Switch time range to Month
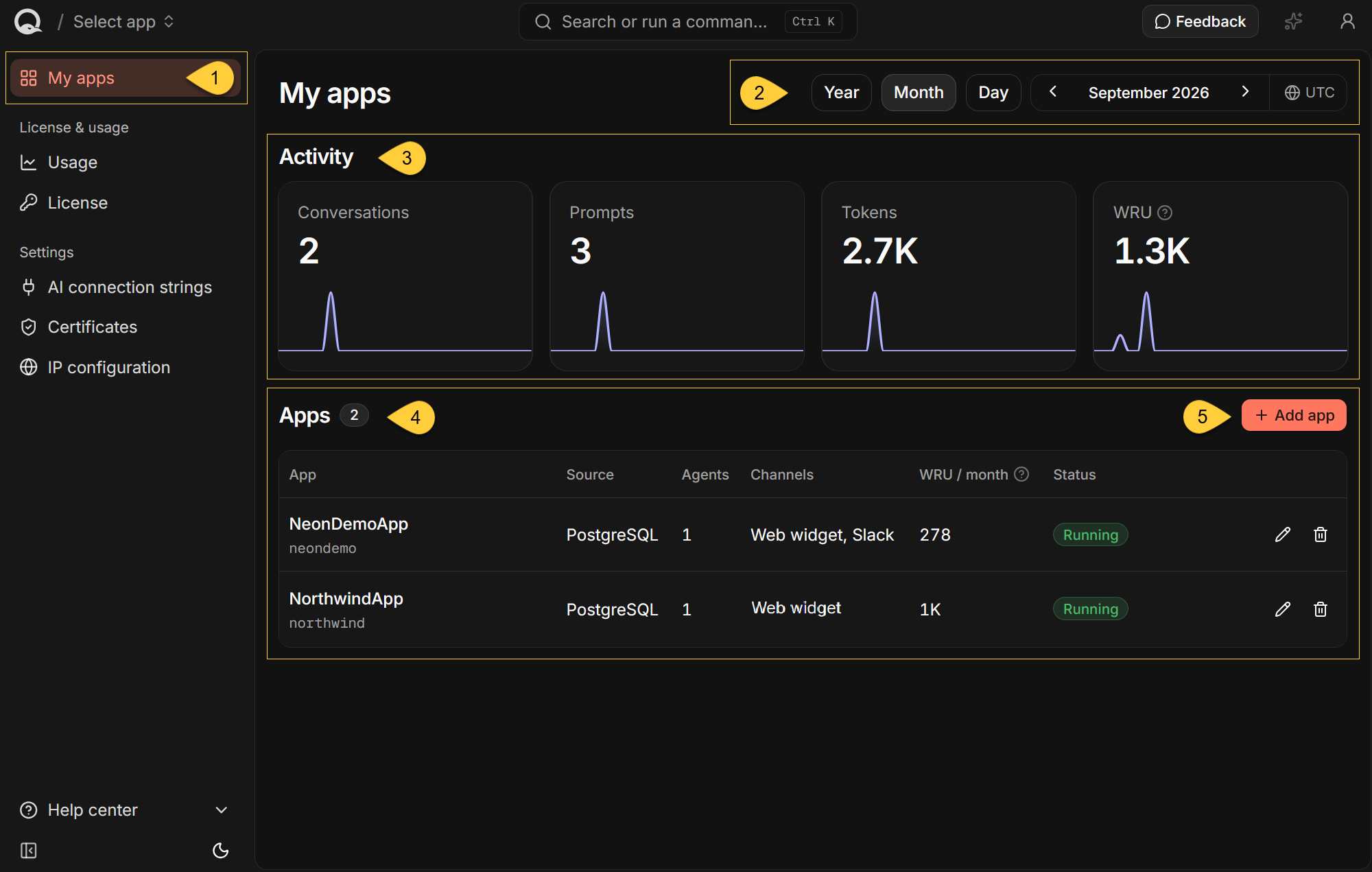This screenshot has height=872, width=1372. tap(919, 93)
